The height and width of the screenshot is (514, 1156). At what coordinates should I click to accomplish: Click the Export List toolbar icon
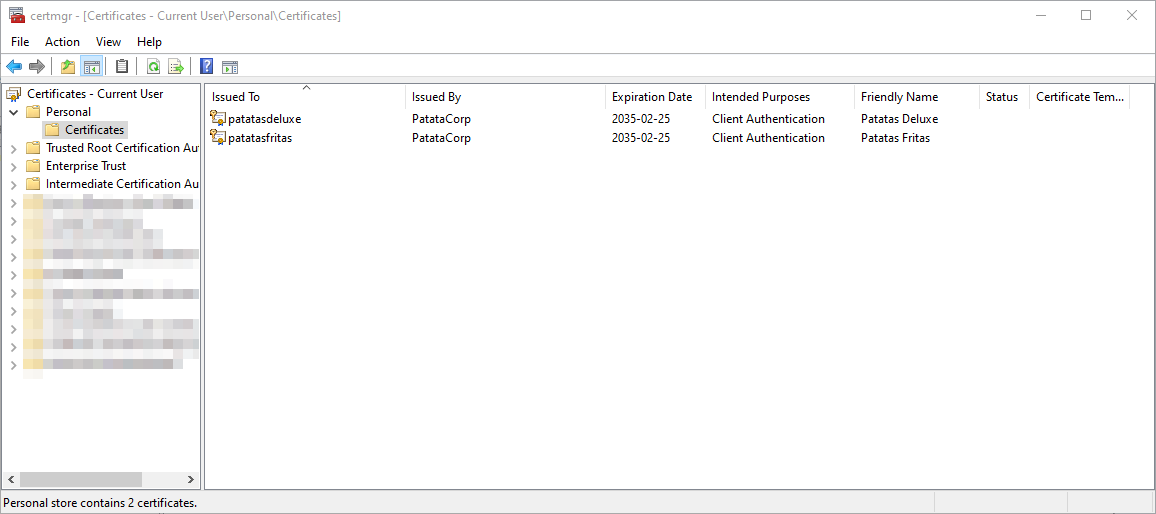click(x=176, y=67)
